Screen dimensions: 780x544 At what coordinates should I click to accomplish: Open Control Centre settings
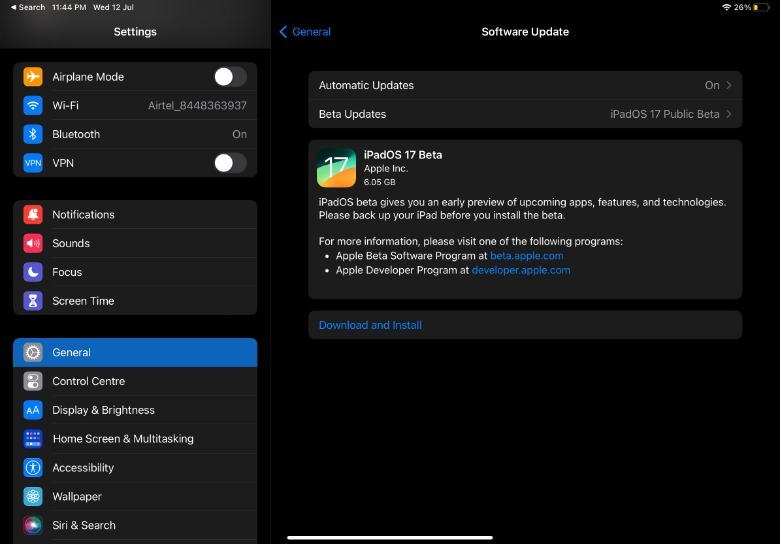click(135, 381)
